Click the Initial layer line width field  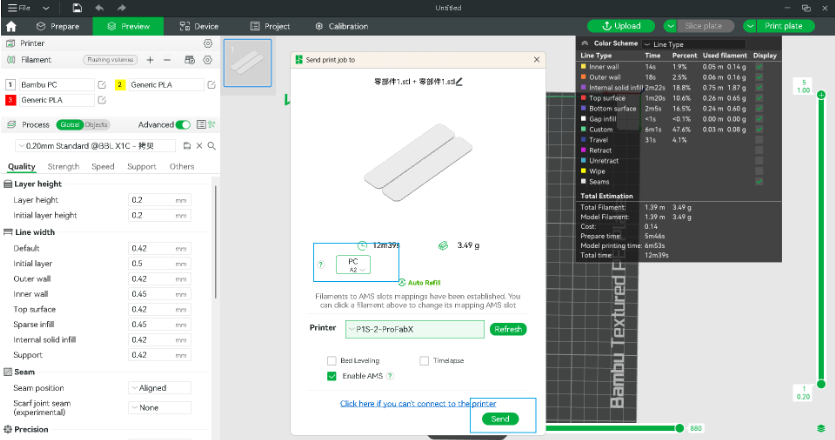point(160,264)
